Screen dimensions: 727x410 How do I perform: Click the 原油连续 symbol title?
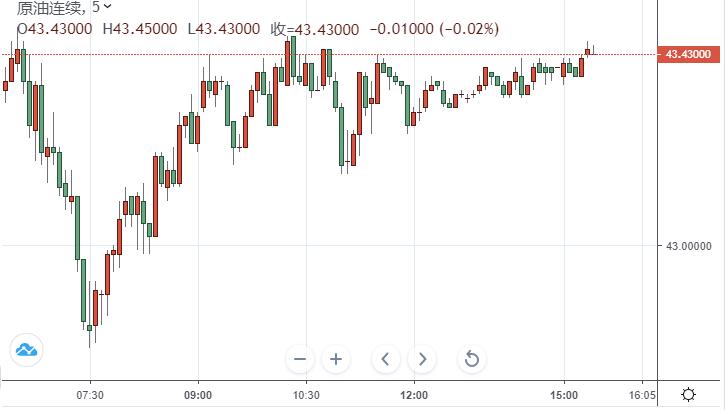pyautogui.click(x=51, y=7)
